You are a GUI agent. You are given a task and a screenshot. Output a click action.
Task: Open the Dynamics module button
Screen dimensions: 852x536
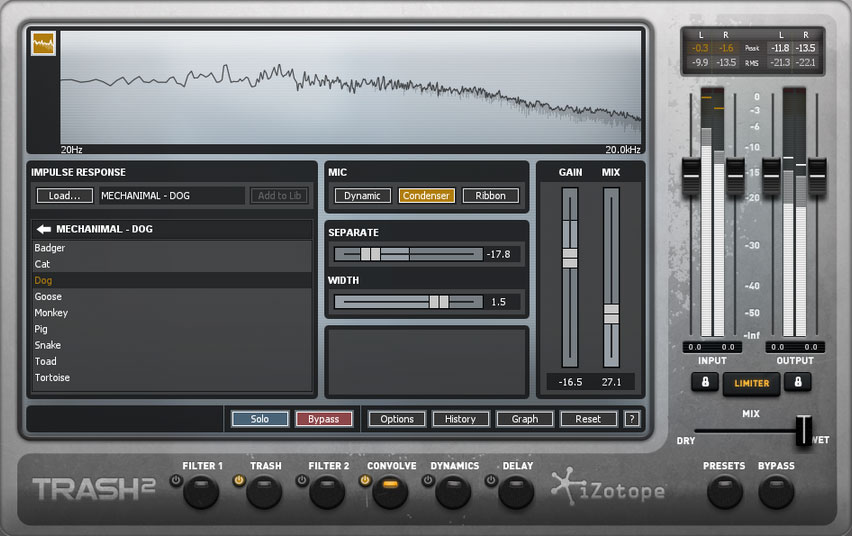pyautogui.click(x=453, y=491)
